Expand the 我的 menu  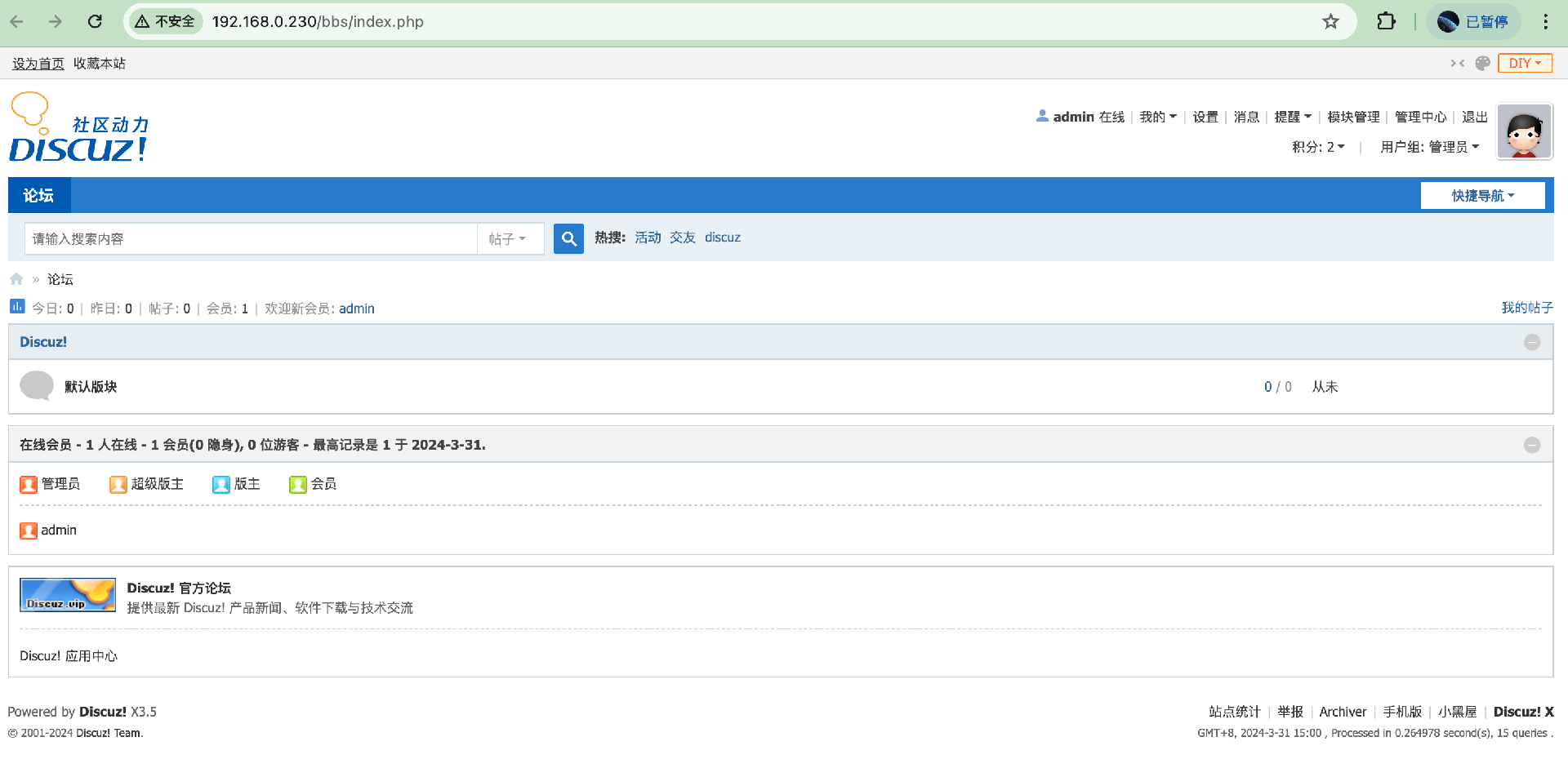1157,118
